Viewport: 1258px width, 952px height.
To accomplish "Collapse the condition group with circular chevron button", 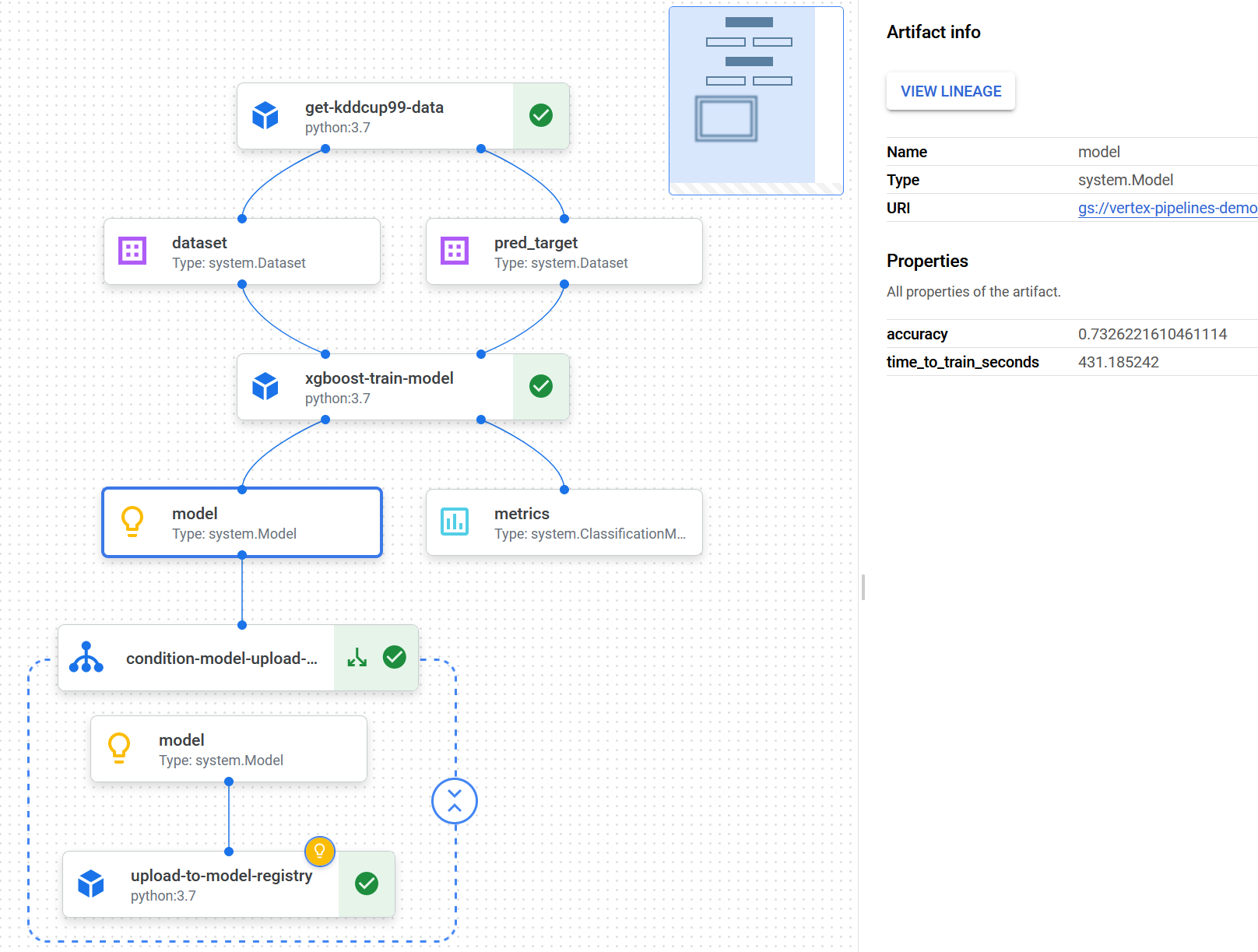I will [455, 801].
